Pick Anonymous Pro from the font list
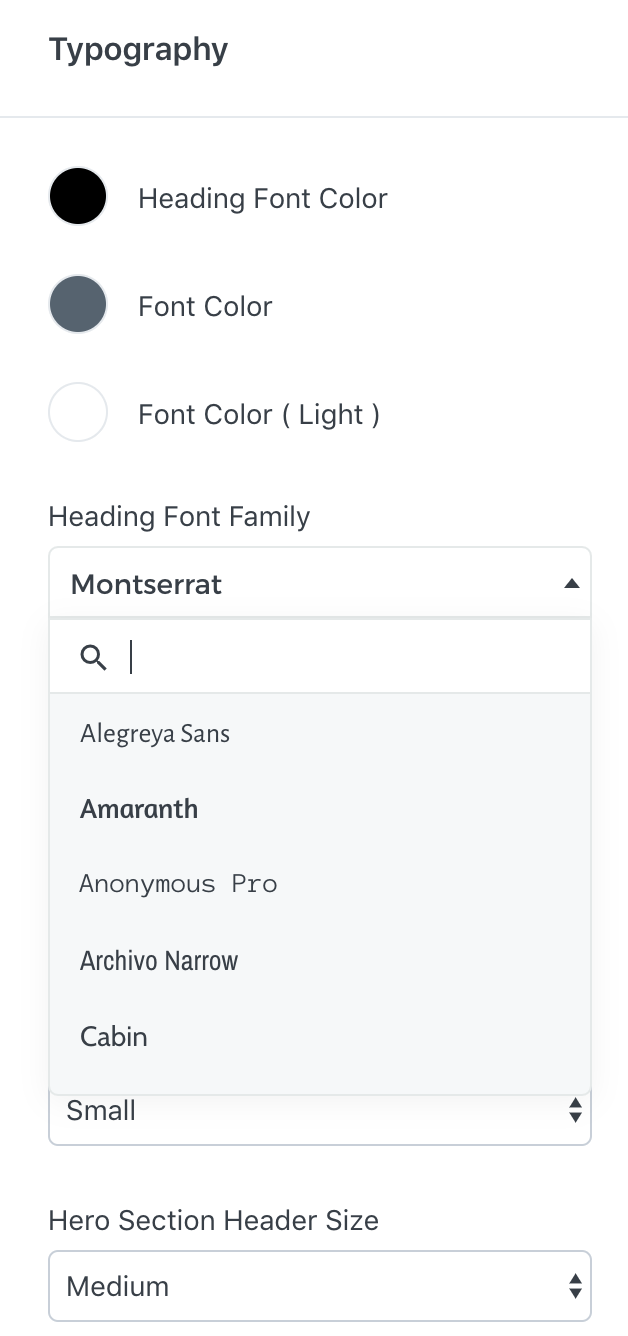 178,884
